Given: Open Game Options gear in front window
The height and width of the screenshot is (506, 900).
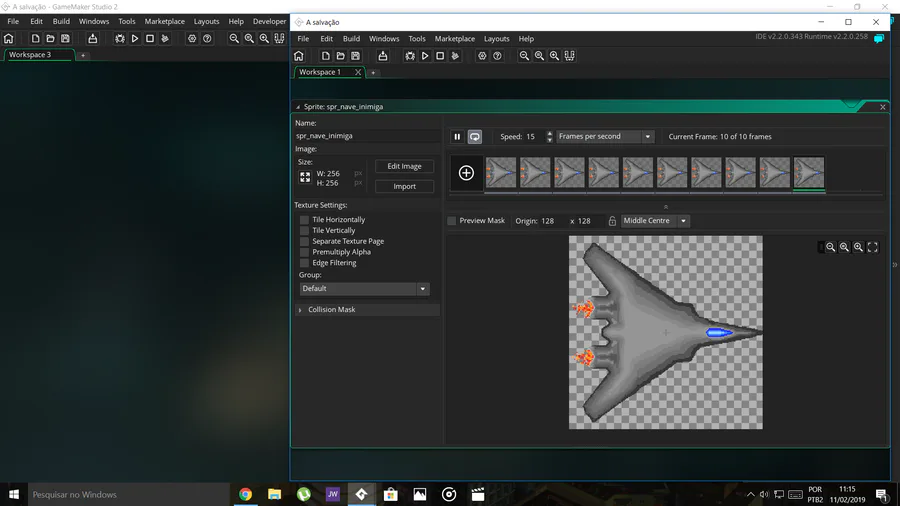Looking at the screenshot, I should (482, 56).
